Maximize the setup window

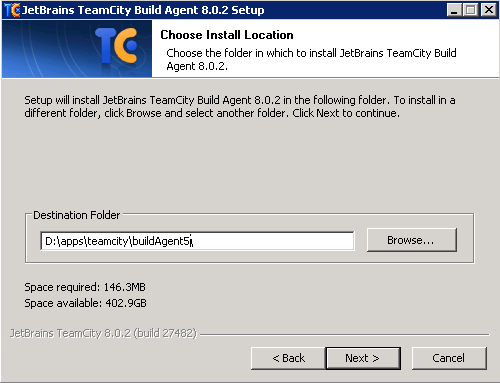point(470,10)
